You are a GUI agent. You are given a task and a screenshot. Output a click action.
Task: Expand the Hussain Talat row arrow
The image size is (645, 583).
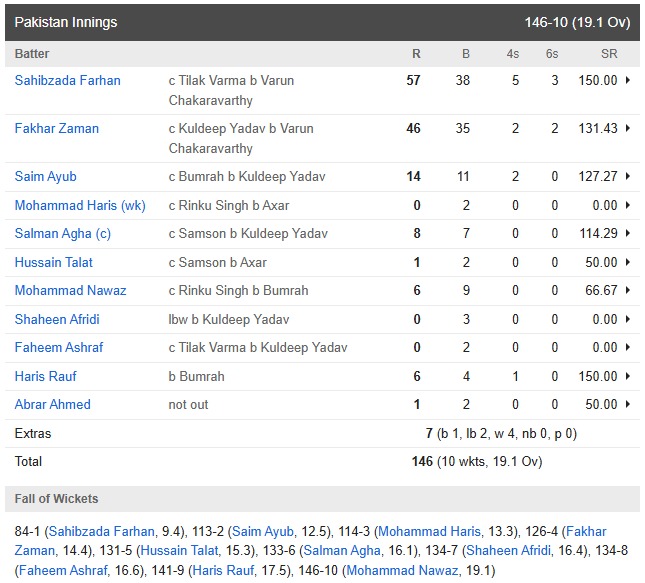point(627,263)
